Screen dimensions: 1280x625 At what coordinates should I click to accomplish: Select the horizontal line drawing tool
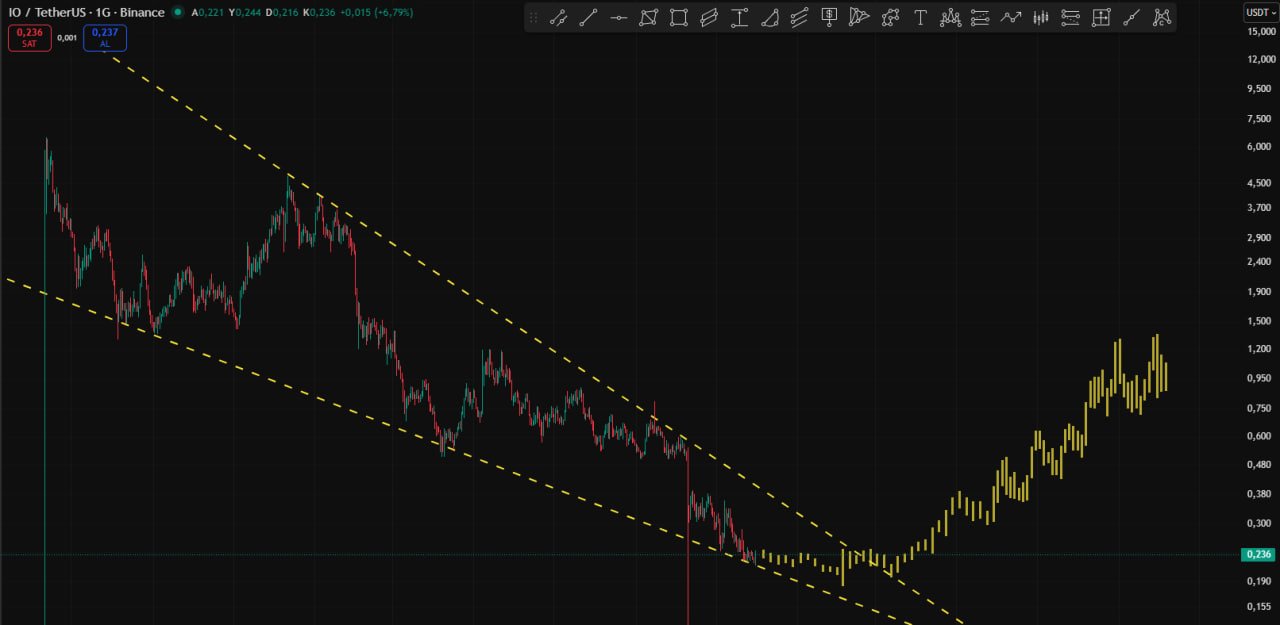[618, 17]
